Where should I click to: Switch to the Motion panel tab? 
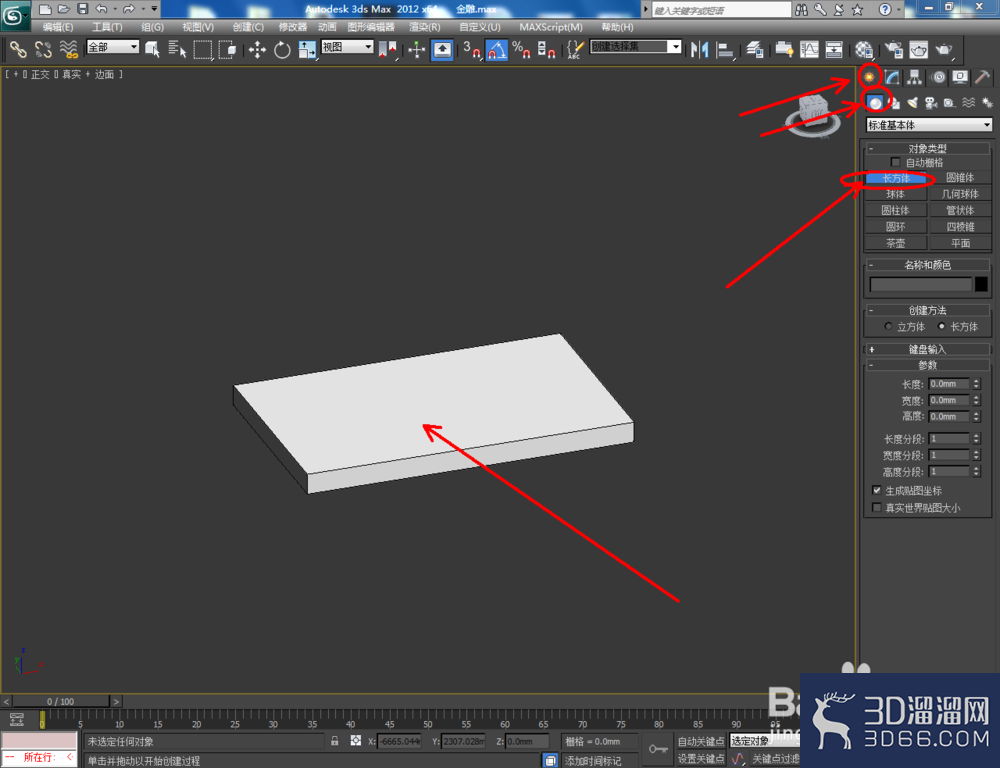click(x=938, y=77)
